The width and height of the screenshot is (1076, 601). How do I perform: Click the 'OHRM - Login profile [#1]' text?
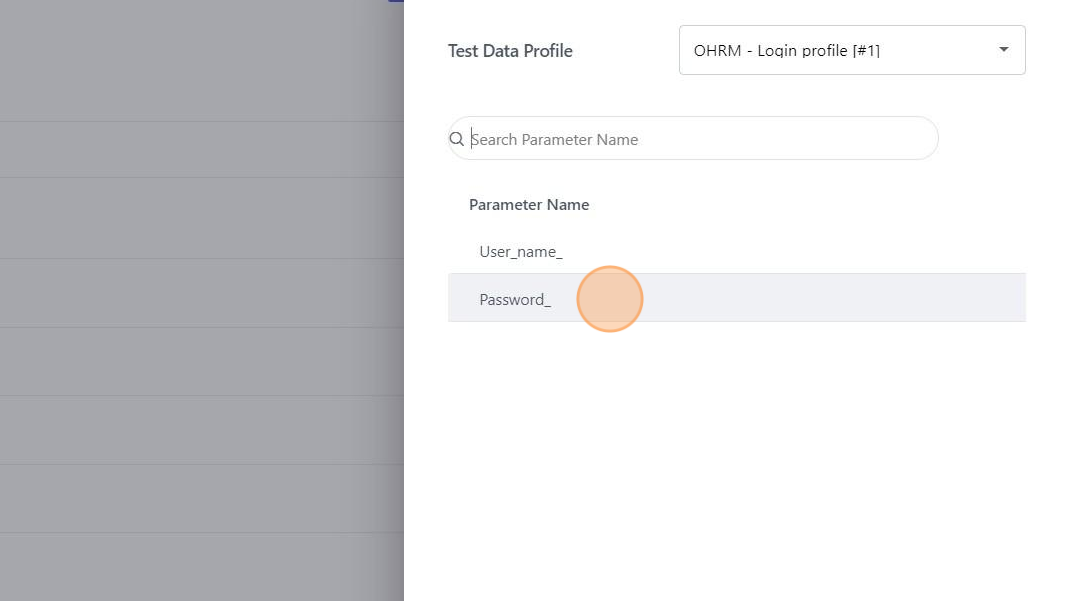[787, 51]
